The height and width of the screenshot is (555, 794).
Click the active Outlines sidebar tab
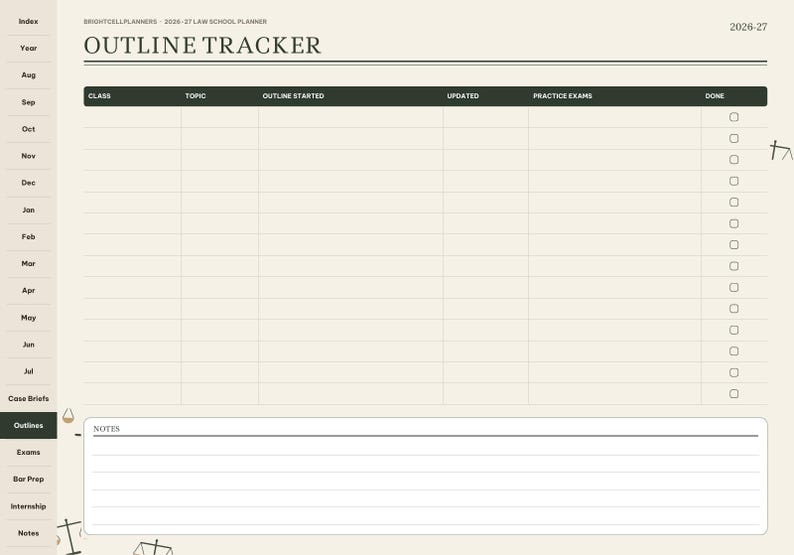pyautogui.click(x=28, y=425)
